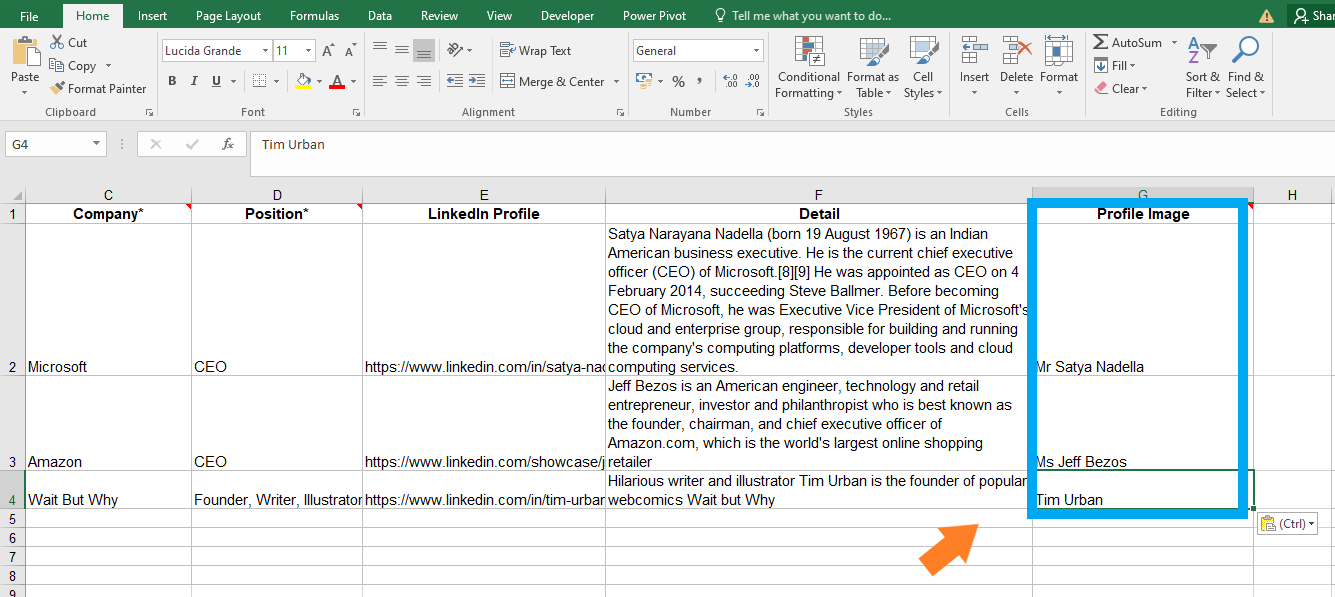Open the File tab
Screen dimensions: 1335x597
(29, 16)
